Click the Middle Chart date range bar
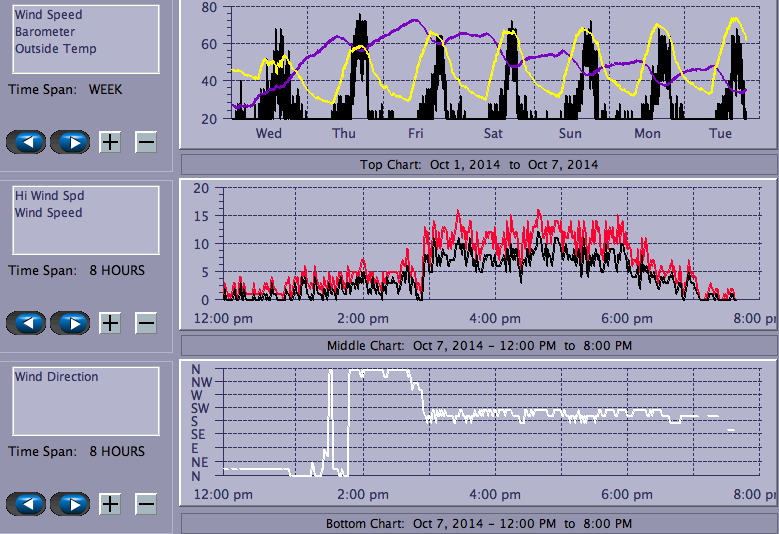Screen dimensions: 779x534 (x=478, y=346)
